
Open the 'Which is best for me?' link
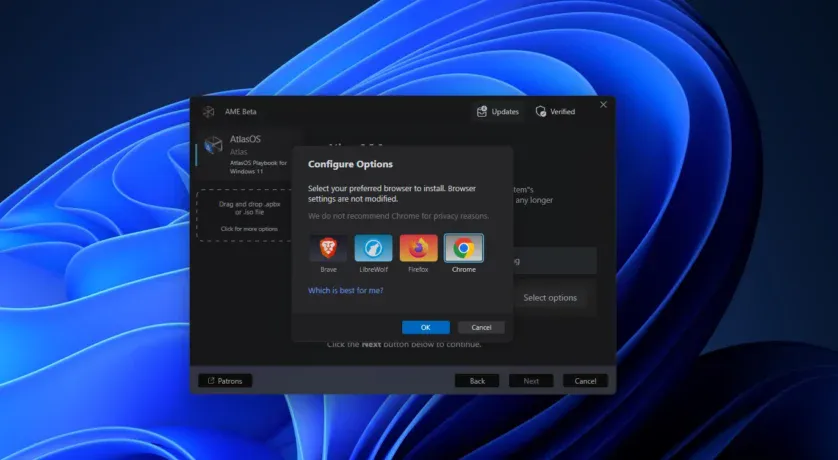click(345, 290)
